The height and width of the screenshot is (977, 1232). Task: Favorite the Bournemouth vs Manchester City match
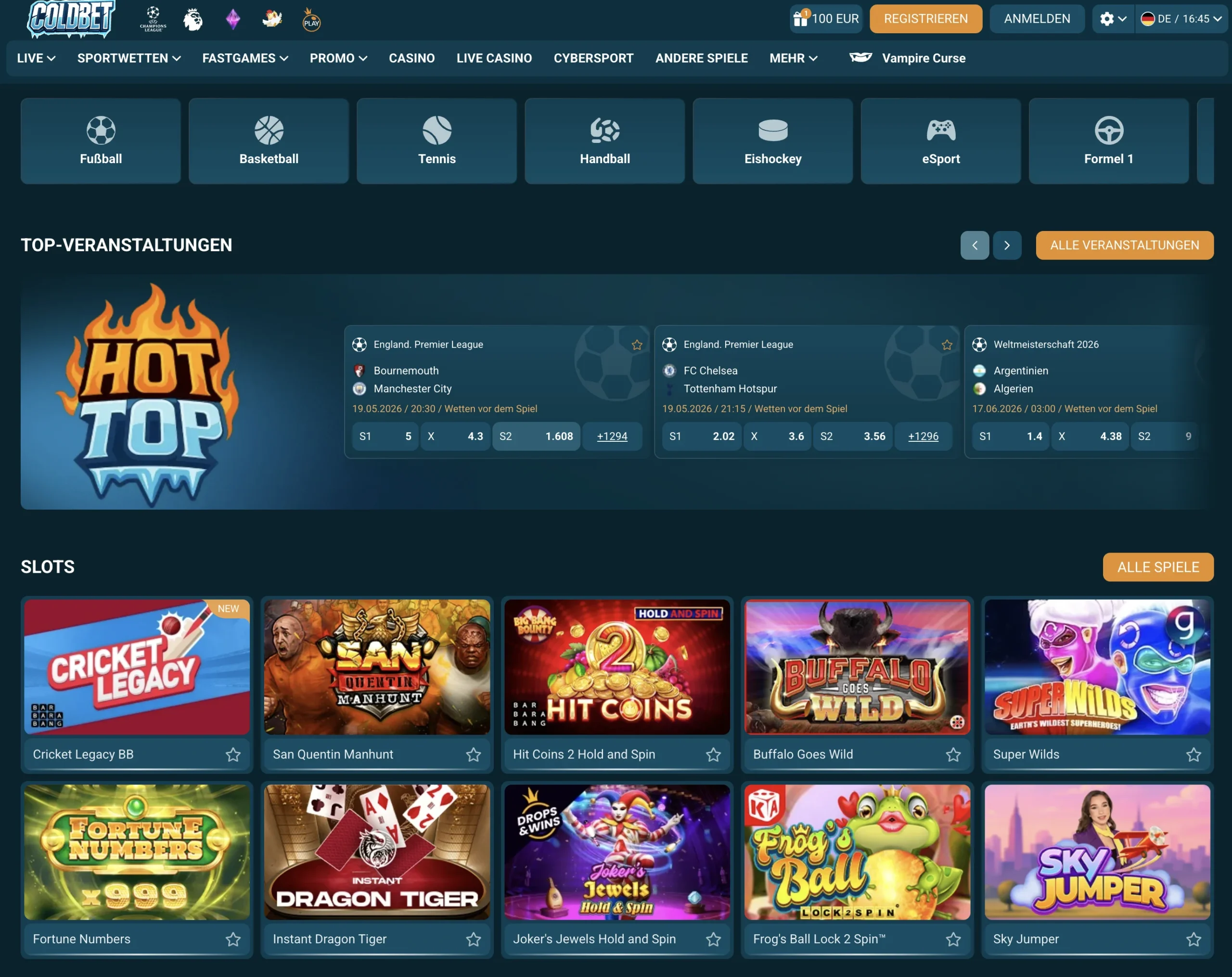(x=637, y=345)
